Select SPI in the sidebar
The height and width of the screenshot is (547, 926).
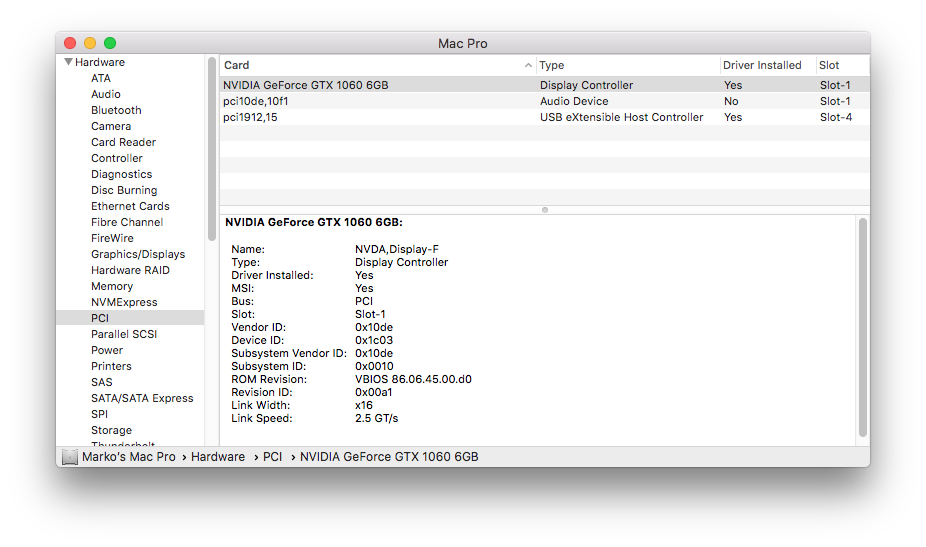click(x=99, y=414)
